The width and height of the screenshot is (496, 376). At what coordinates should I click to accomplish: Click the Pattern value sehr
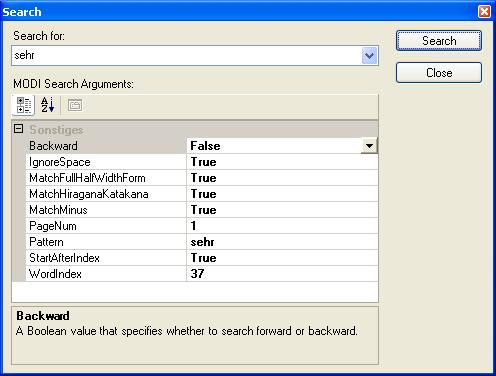point(202,242)
